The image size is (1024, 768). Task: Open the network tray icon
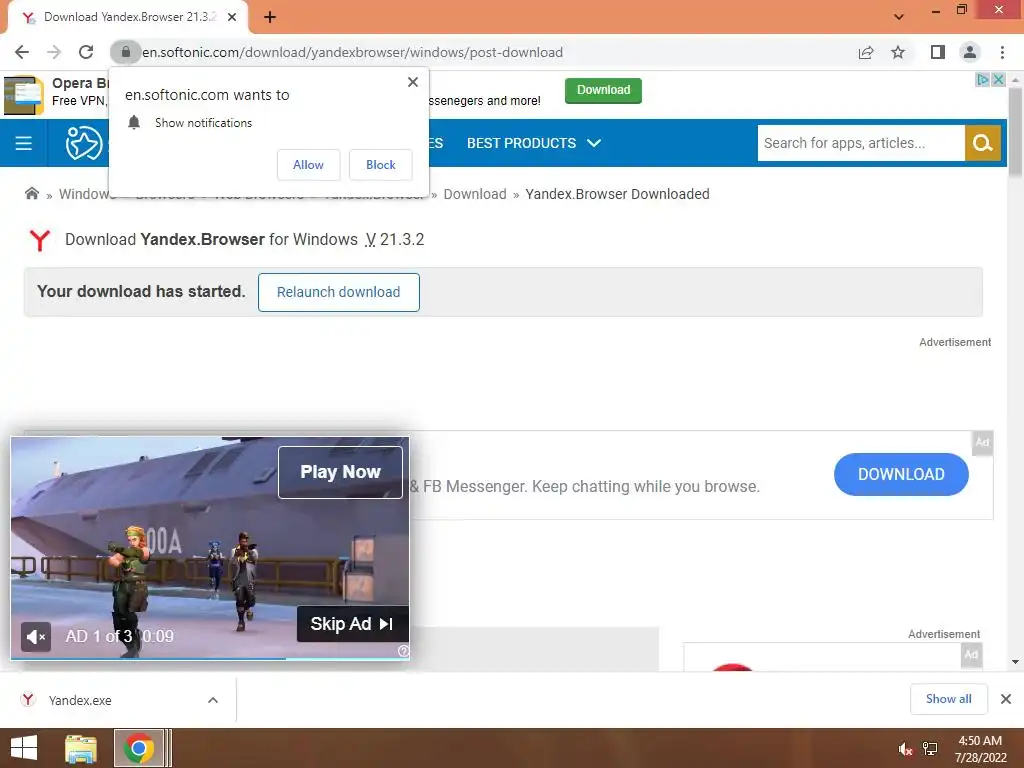click(930, 749)
